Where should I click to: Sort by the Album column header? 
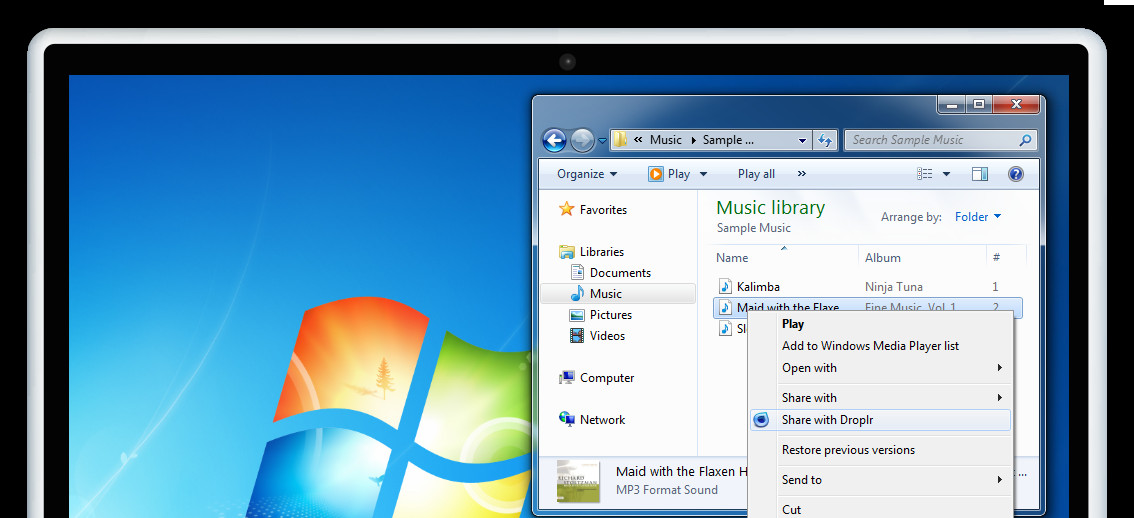point(883,258)
